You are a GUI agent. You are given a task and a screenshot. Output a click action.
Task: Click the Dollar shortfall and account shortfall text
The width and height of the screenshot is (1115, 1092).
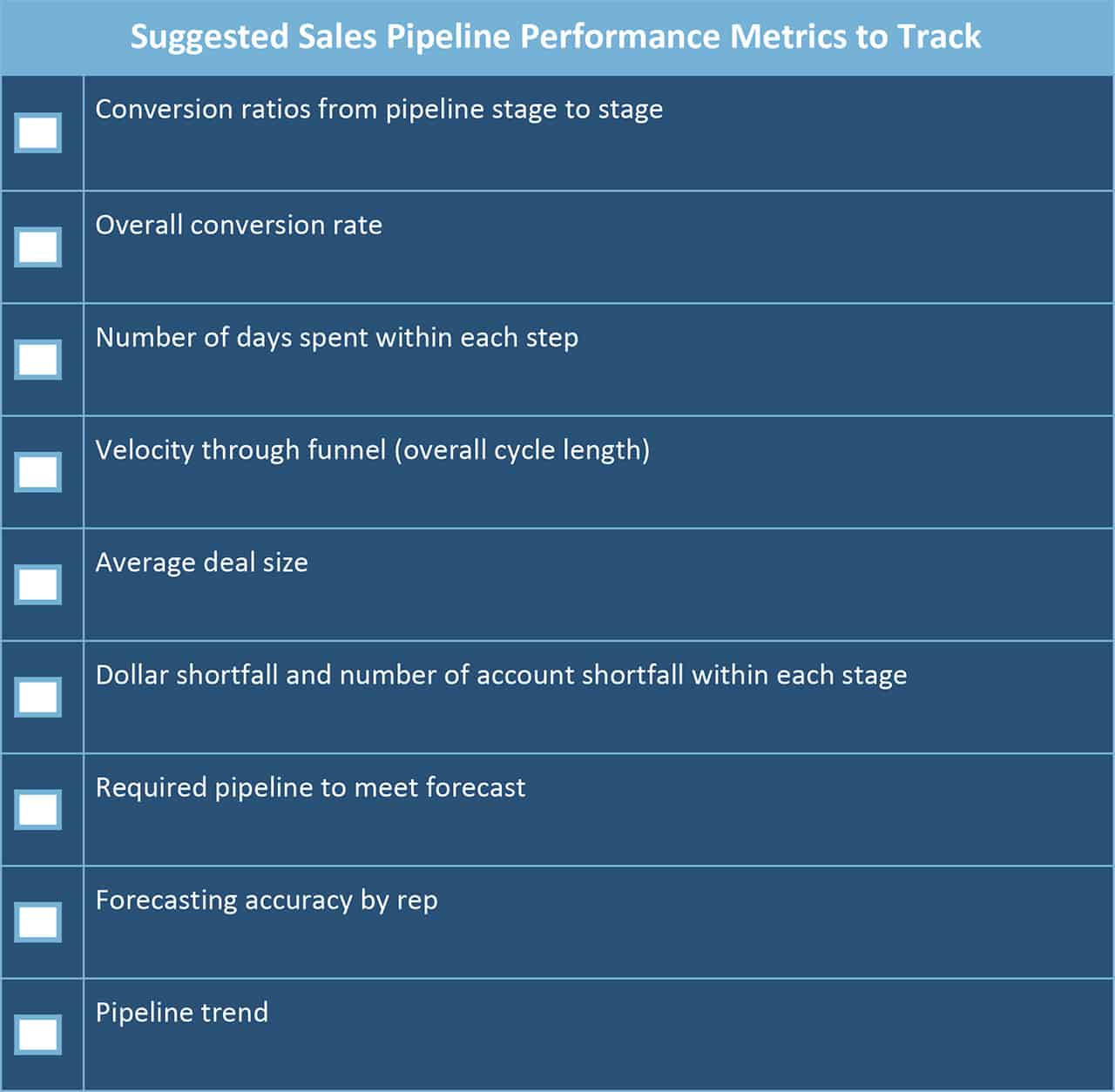(501, 675)
